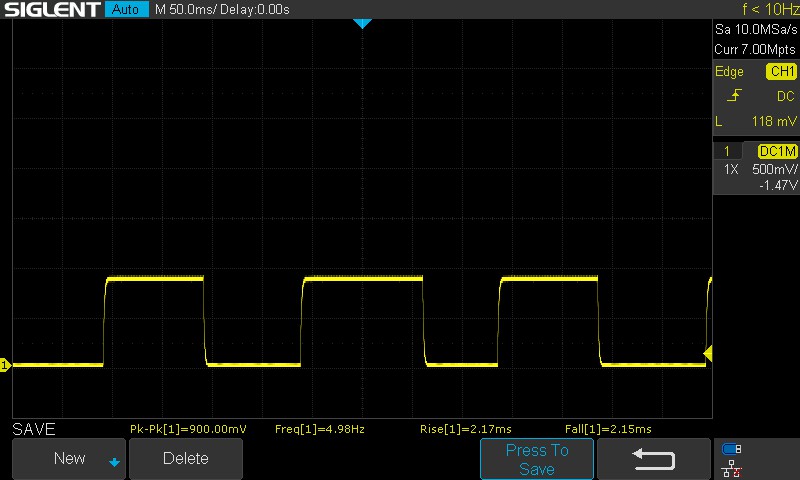Click the trigger position marker at top

click(362, 23)
